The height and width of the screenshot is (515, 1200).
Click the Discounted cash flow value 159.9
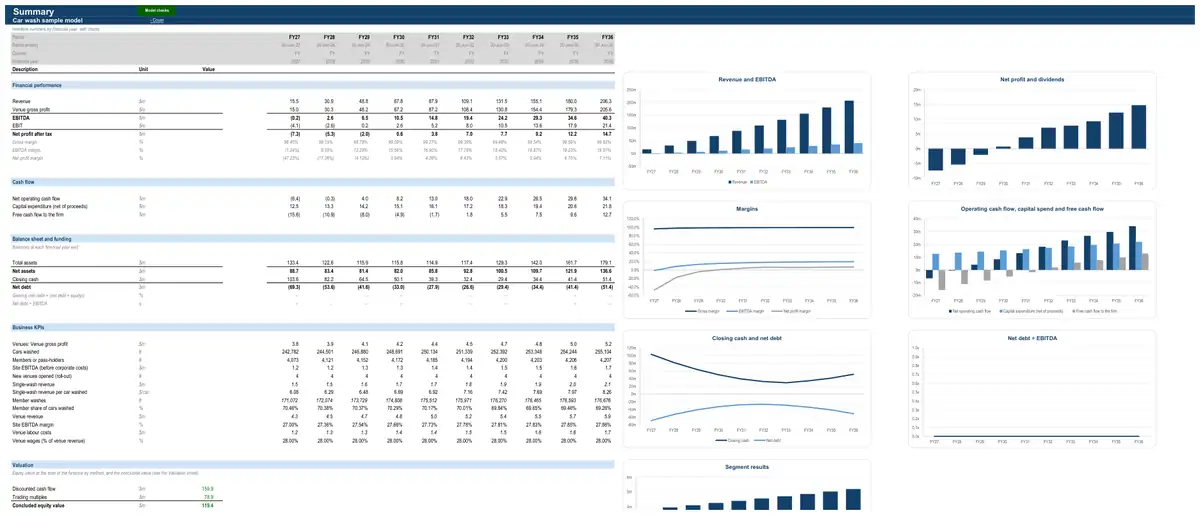coord(207,489)
